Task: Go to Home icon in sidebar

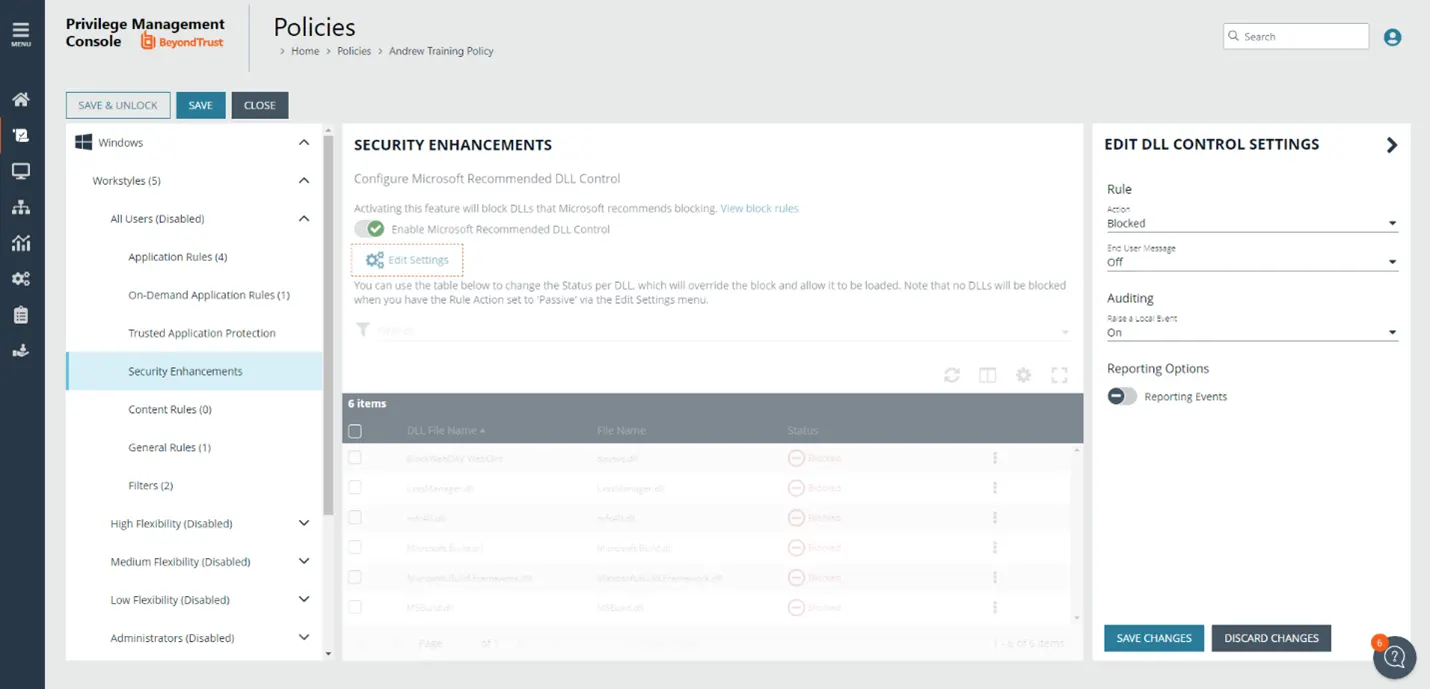Action: (21, 99)
